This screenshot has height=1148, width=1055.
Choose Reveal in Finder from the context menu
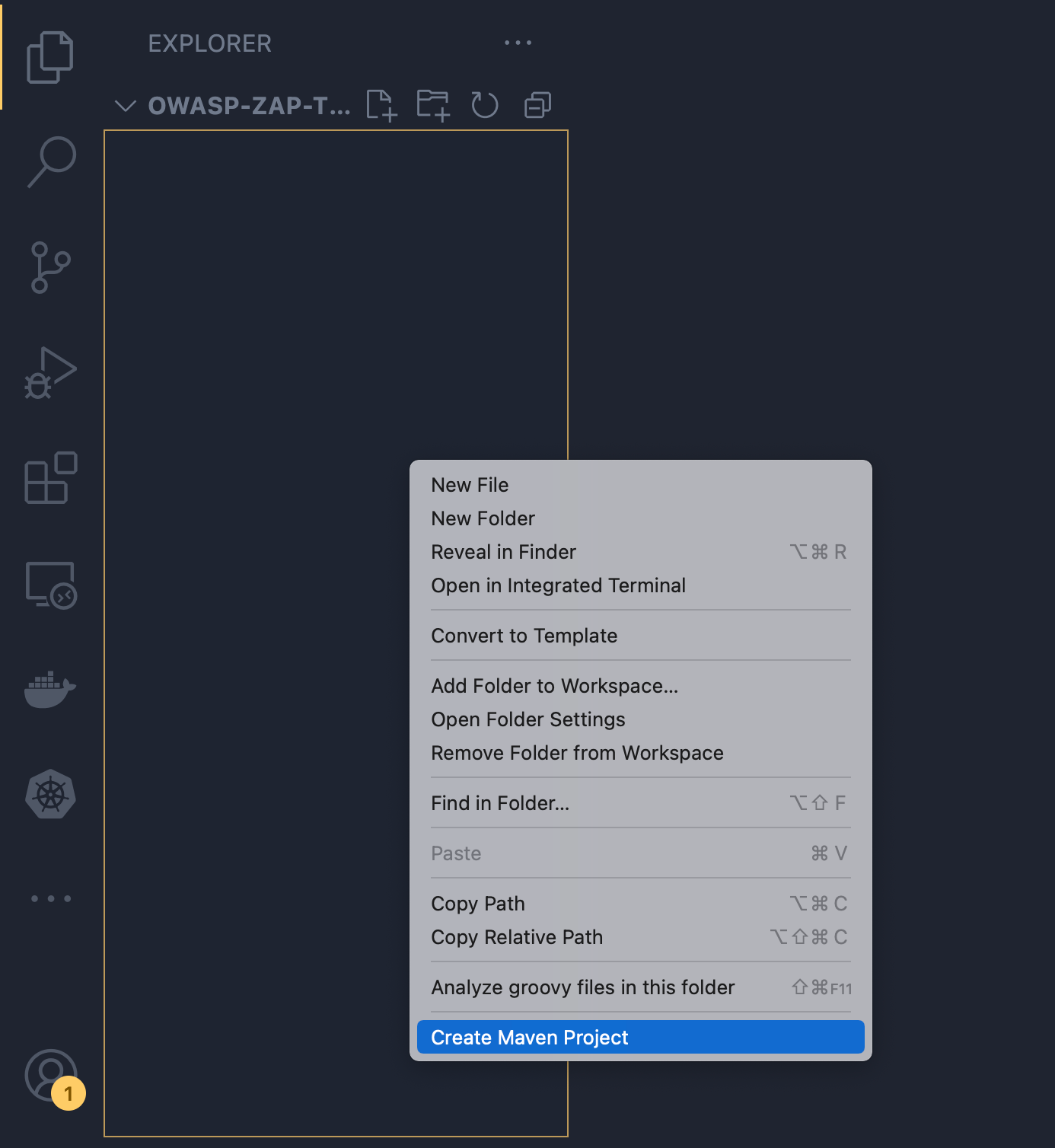(503, 552)
